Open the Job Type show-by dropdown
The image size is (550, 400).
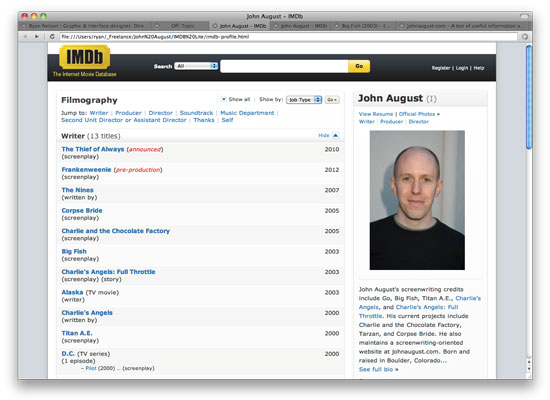(304, 100)
